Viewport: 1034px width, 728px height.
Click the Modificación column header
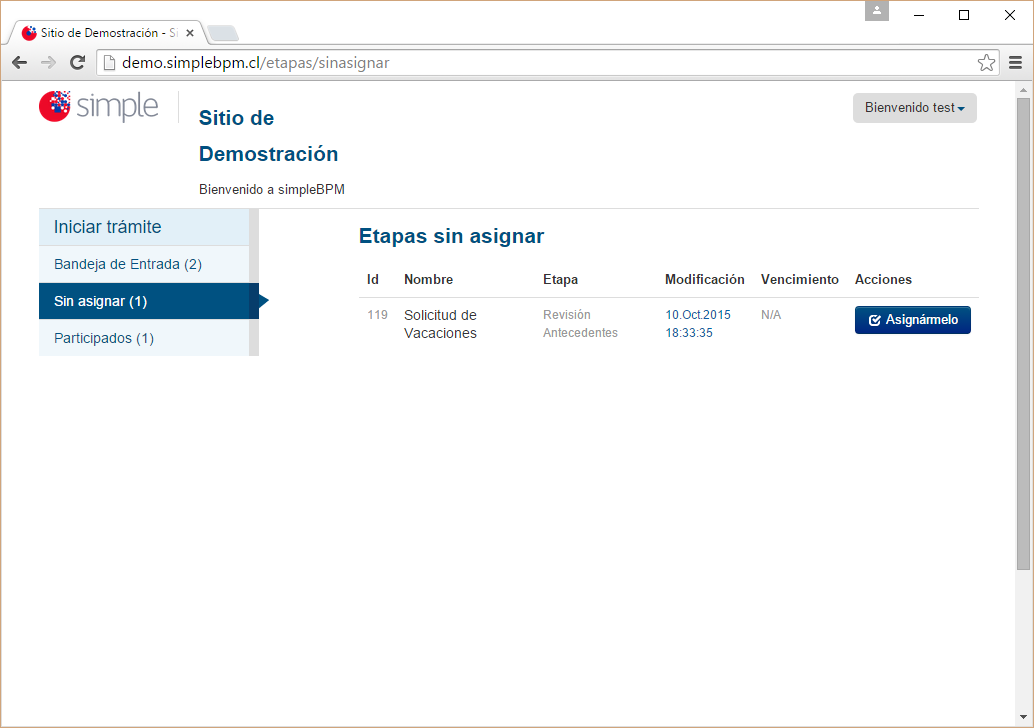(x=704, y=280)
